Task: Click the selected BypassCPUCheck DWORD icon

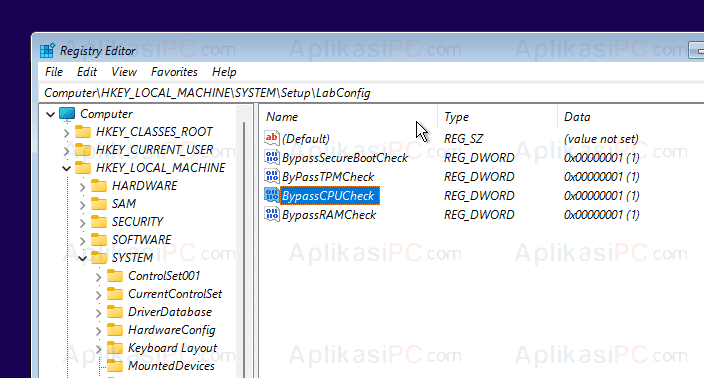Action: click(272, 195)
